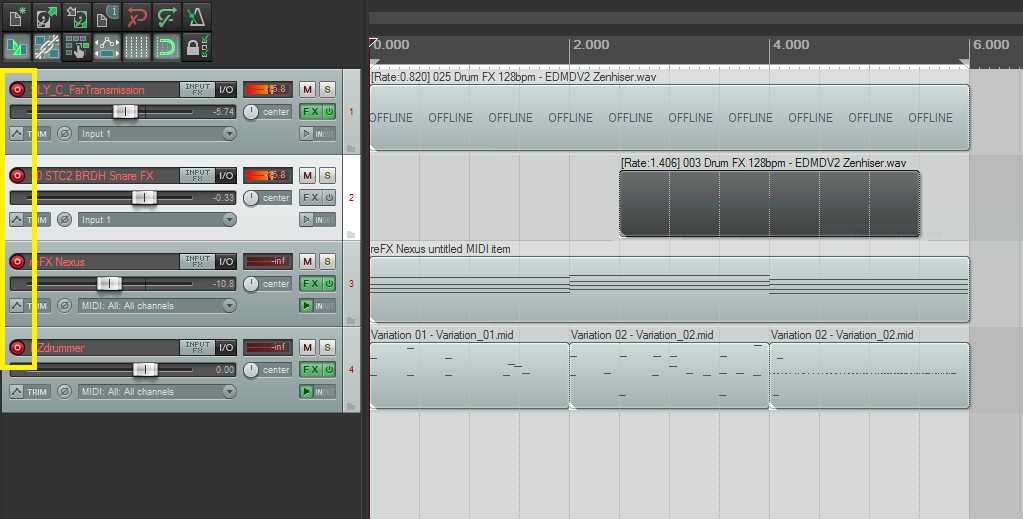Image resolution: width=1023 pixels, height=519 pixels.
Task: Open project using the disk icon
Action: click(x=47, y=16)
